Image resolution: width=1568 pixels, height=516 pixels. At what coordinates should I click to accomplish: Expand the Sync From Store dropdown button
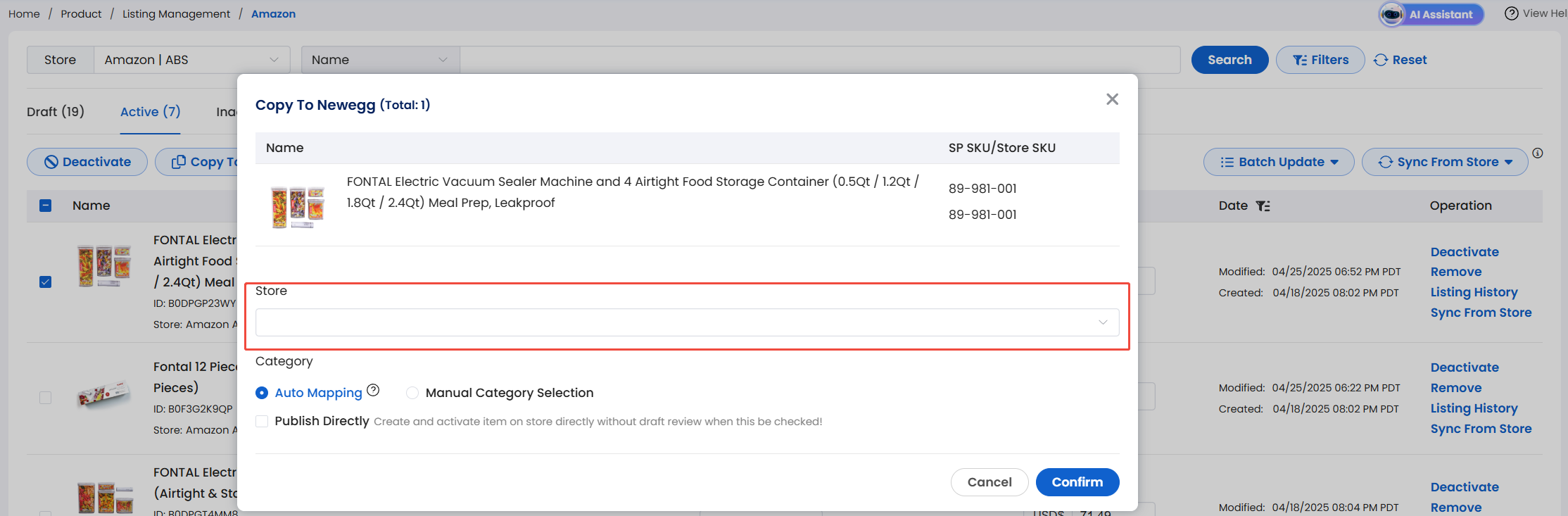point(1445,162)
